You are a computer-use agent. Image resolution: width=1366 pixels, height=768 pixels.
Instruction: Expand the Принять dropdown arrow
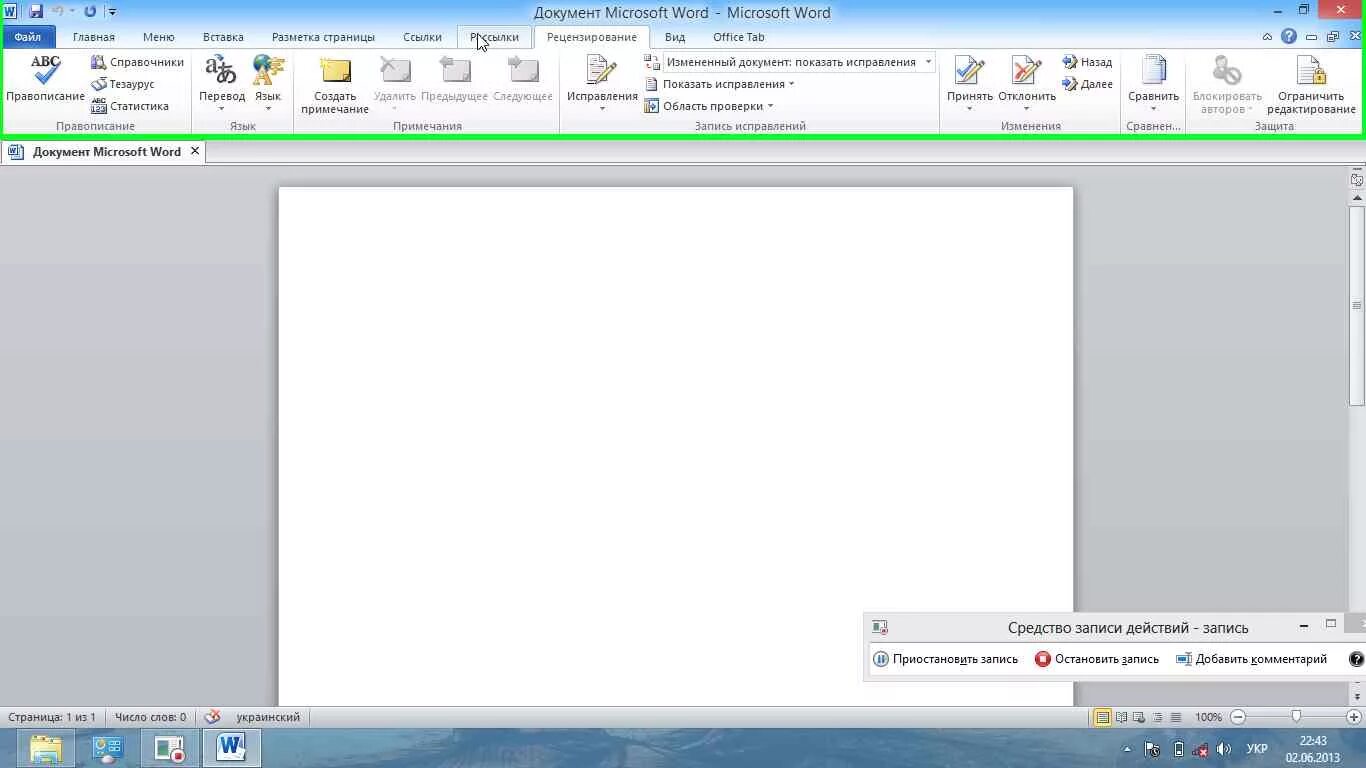[x=970, y=108]
